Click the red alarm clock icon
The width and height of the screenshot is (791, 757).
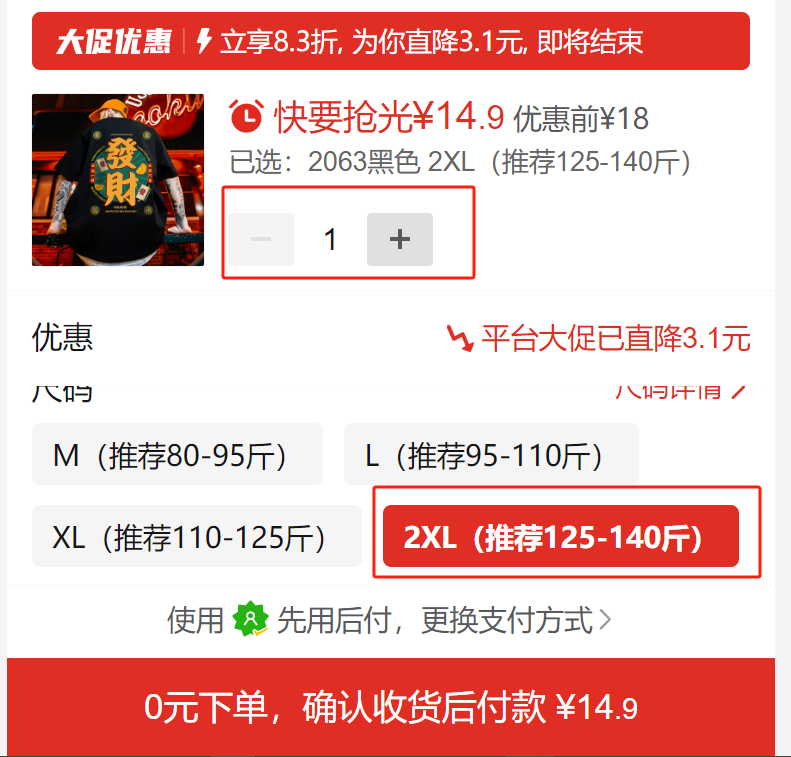(x=246, y=117)
